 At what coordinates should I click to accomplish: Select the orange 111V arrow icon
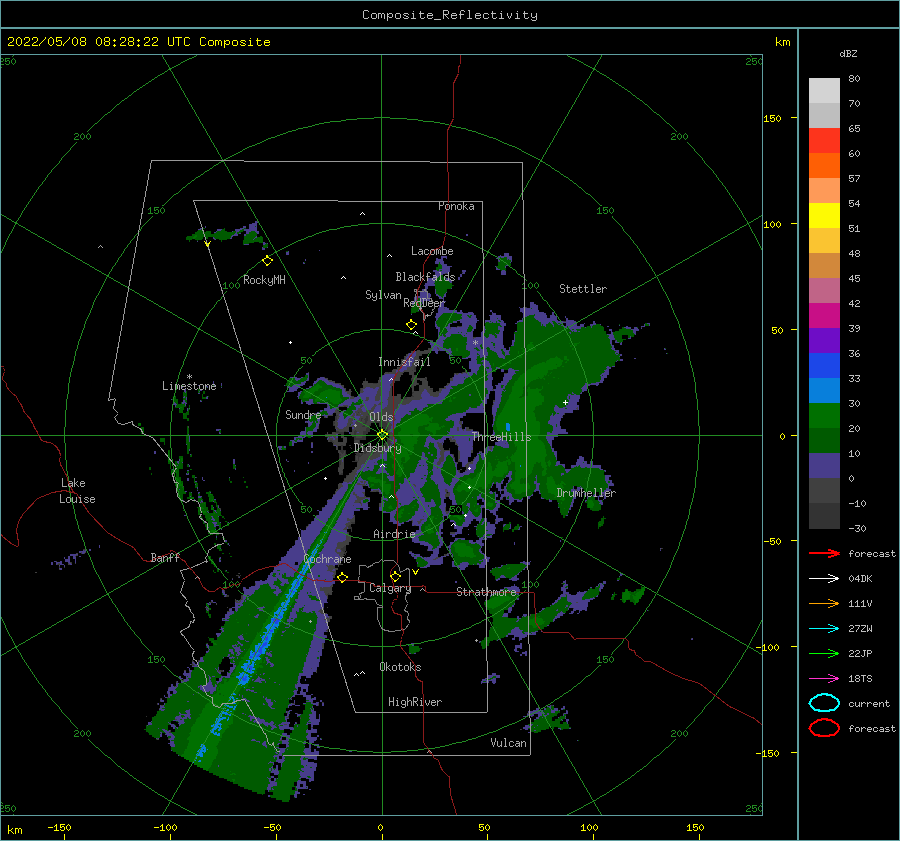[824, 603]
